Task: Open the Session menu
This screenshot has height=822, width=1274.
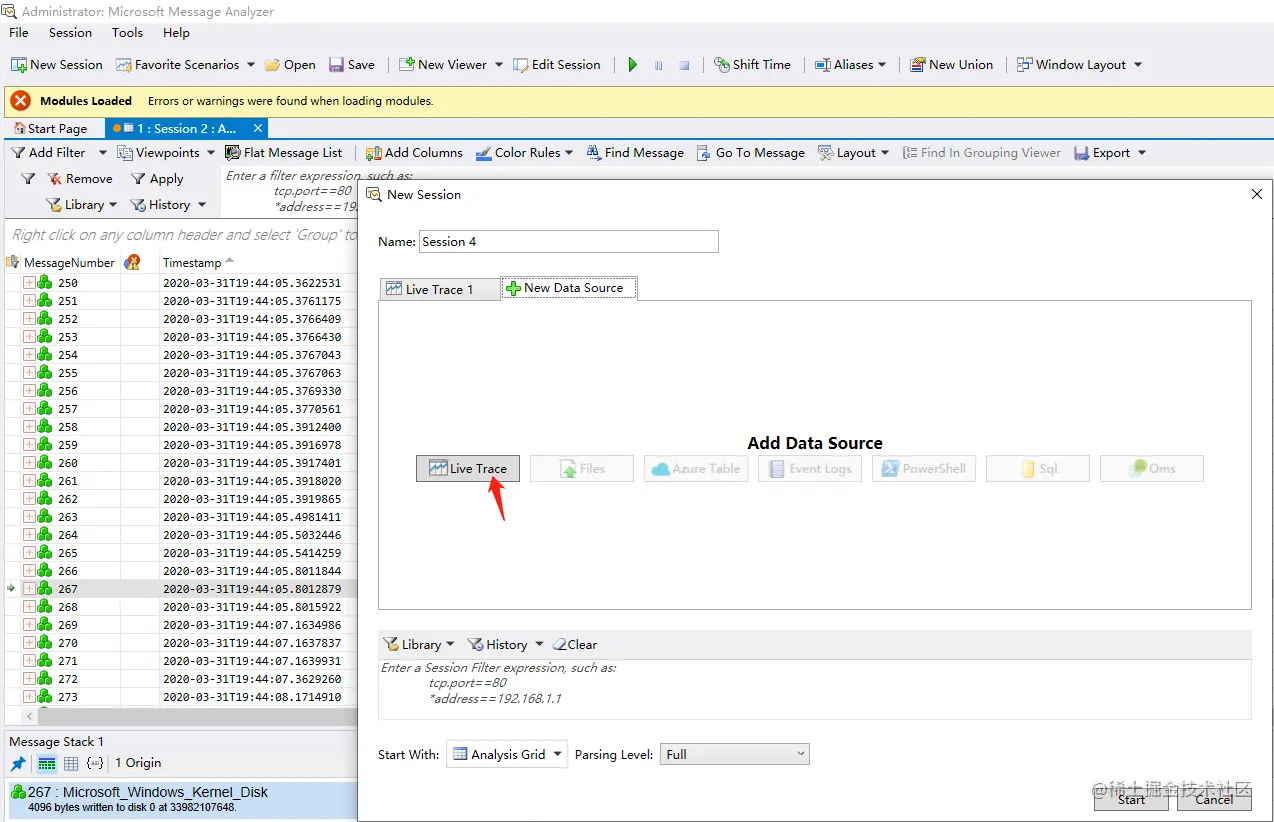Action: [x=70, y=32]
